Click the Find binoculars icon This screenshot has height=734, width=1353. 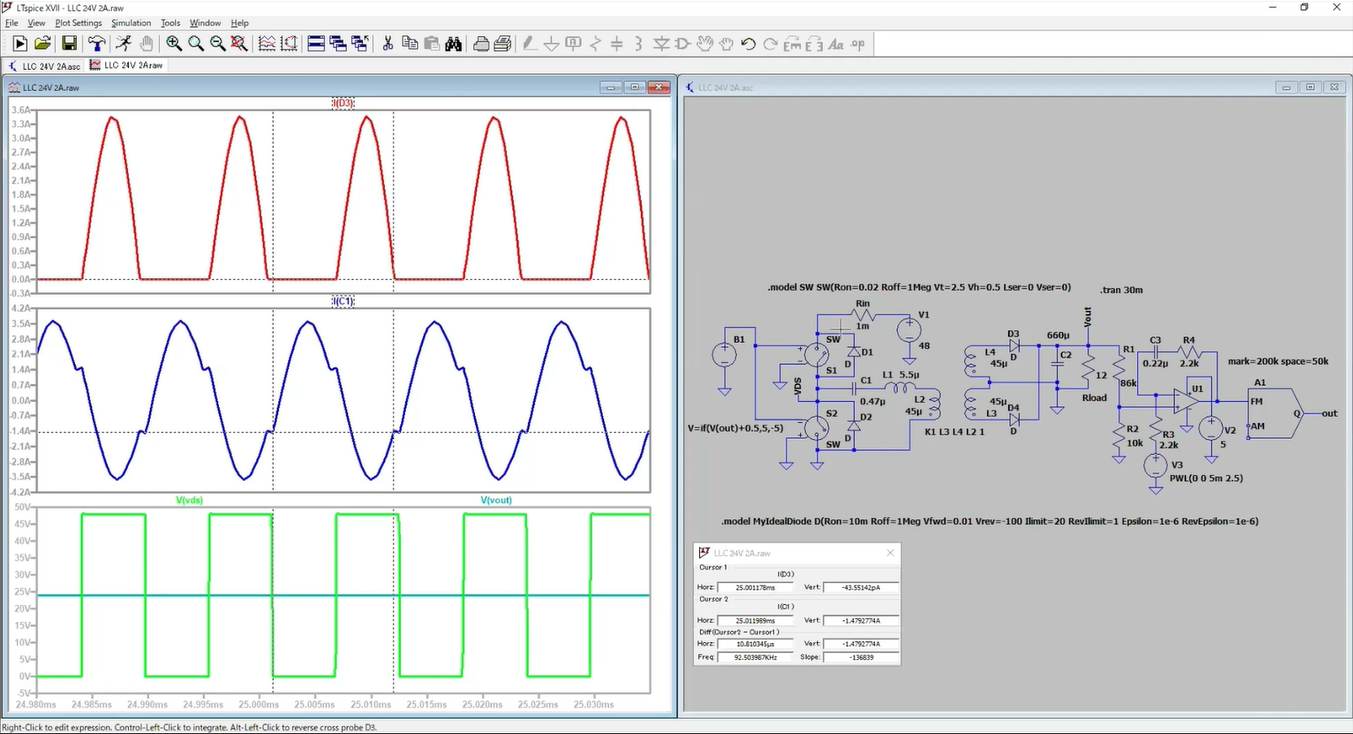point(454,43)
